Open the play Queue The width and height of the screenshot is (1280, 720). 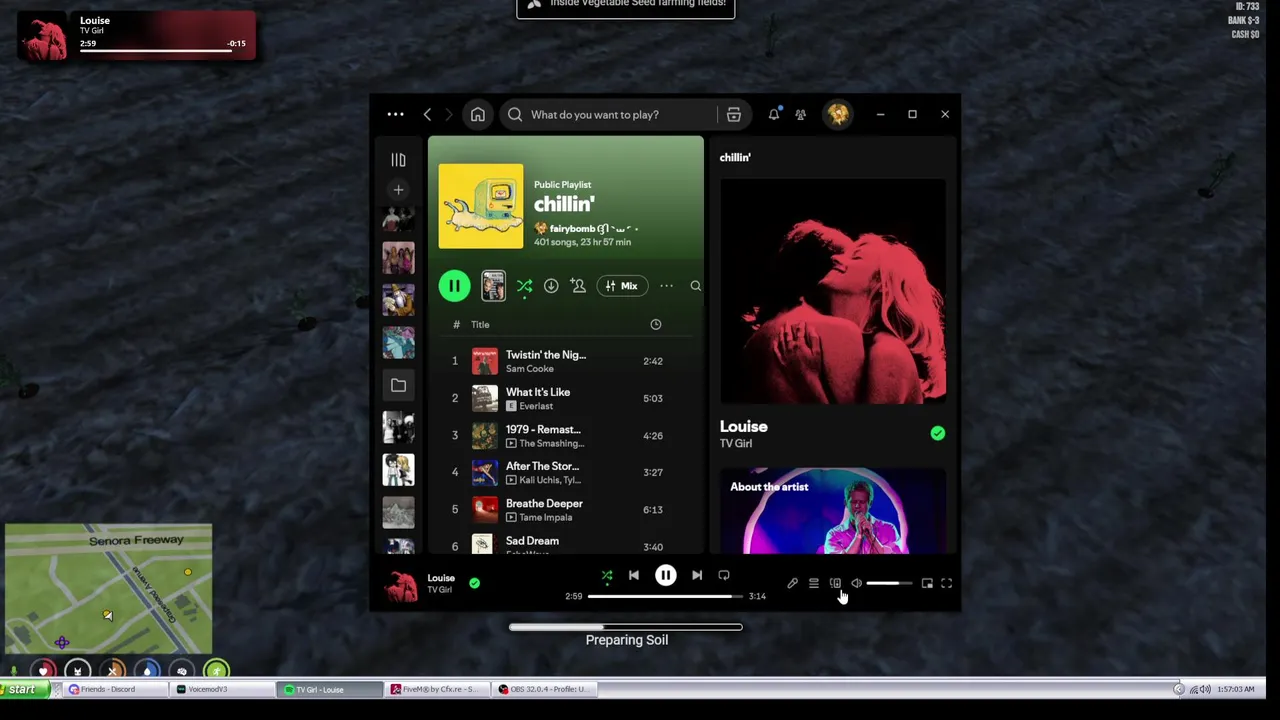click(814, 583)
